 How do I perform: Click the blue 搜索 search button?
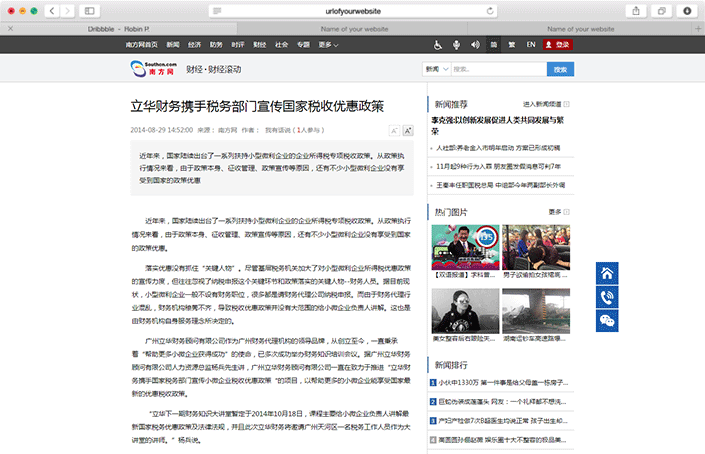[560, 69]
